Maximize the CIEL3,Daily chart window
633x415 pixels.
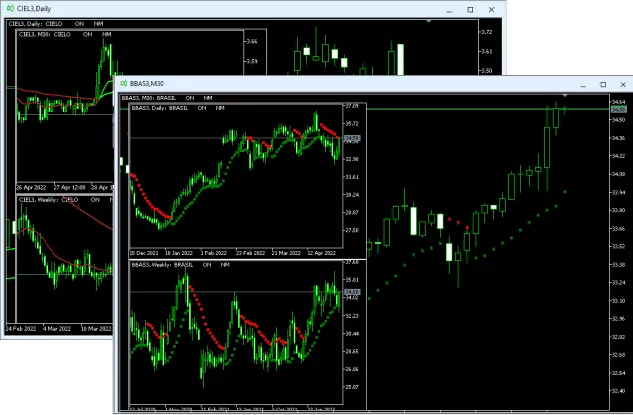pos(470,9)
